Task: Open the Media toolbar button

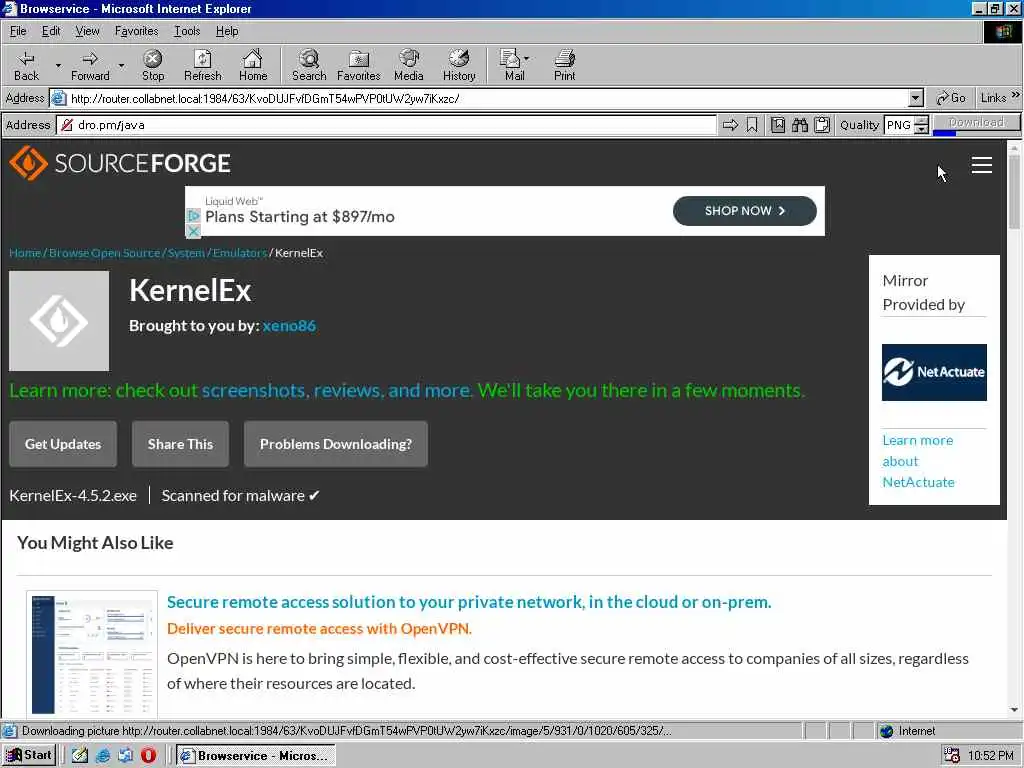Action: (409, 65)
